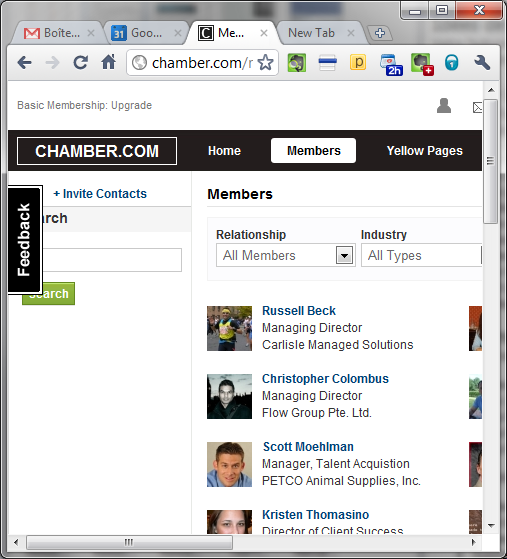Open the Chrome wrench settings menu
Screen dimensions: 507x559
[482, 63]
